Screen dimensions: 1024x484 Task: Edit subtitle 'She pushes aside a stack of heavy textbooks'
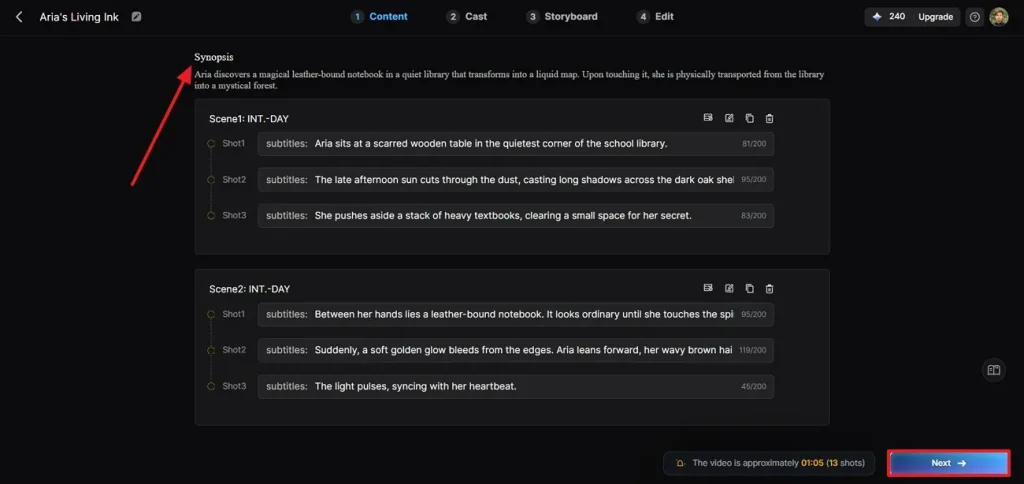coord(516,216)
